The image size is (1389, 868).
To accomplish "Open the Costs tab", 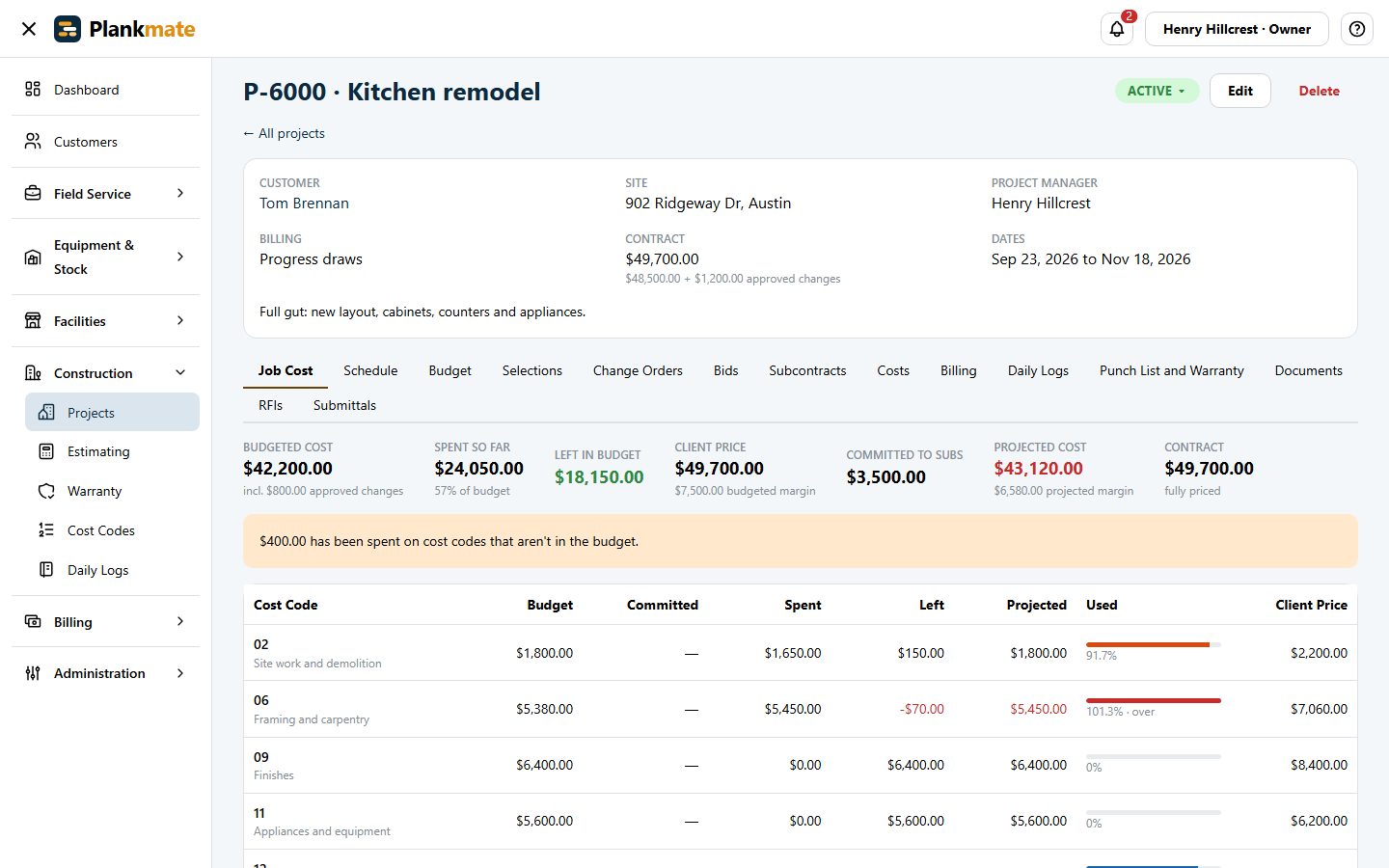I will (x=893, y=370).
